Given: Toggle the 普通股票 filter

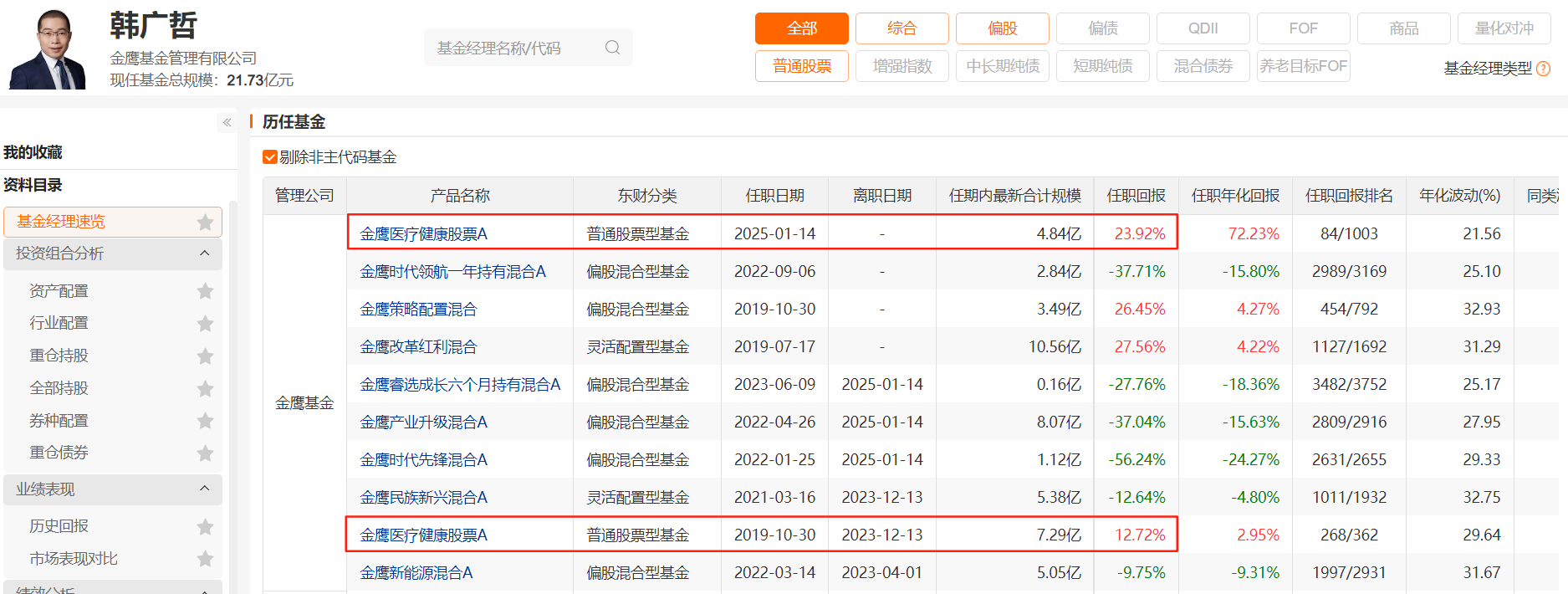Looking at the screenshot, I should pos(801,66).
